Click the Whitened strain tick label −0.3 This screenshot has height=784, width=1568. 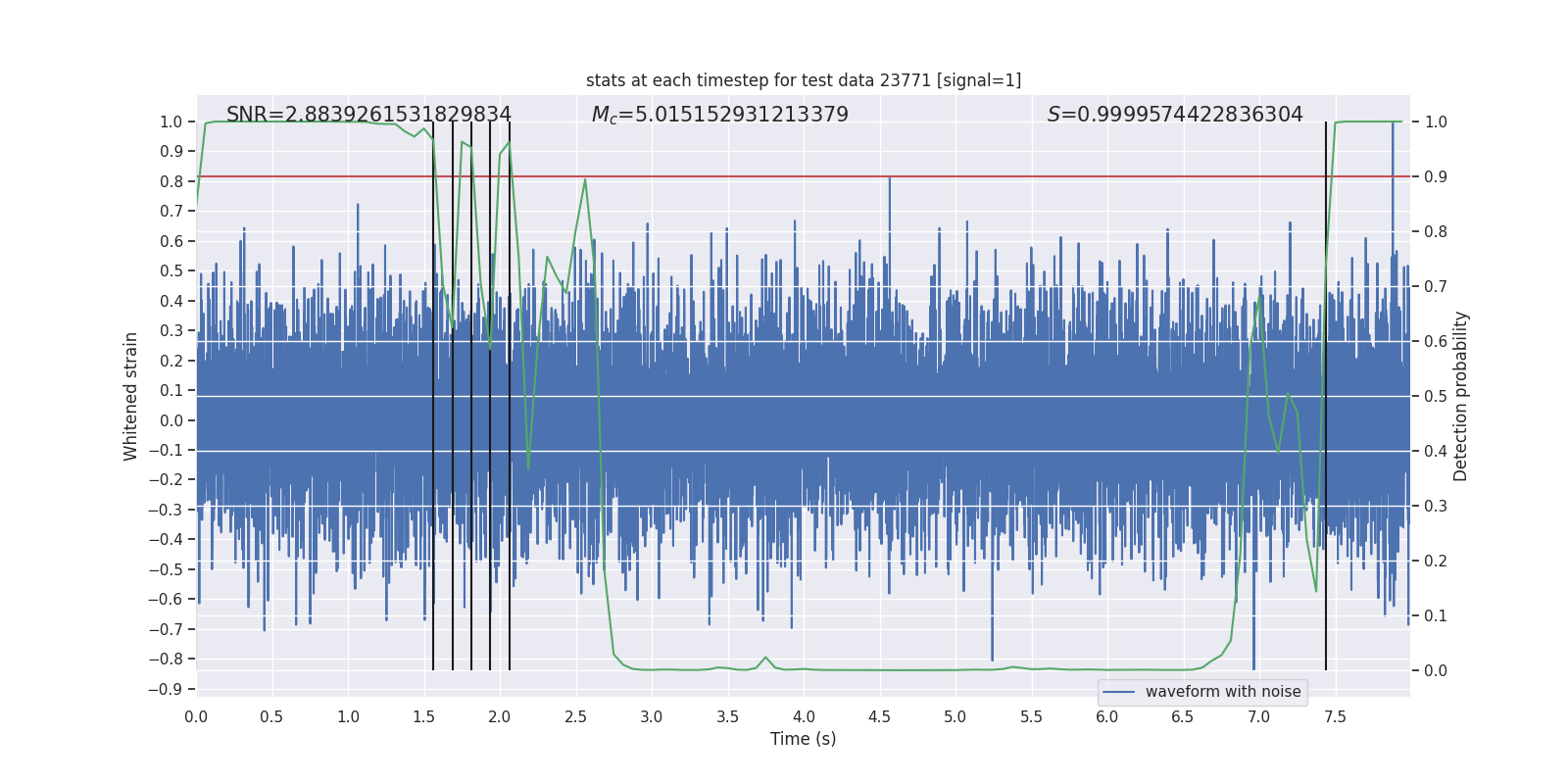(x=166, y=510)
